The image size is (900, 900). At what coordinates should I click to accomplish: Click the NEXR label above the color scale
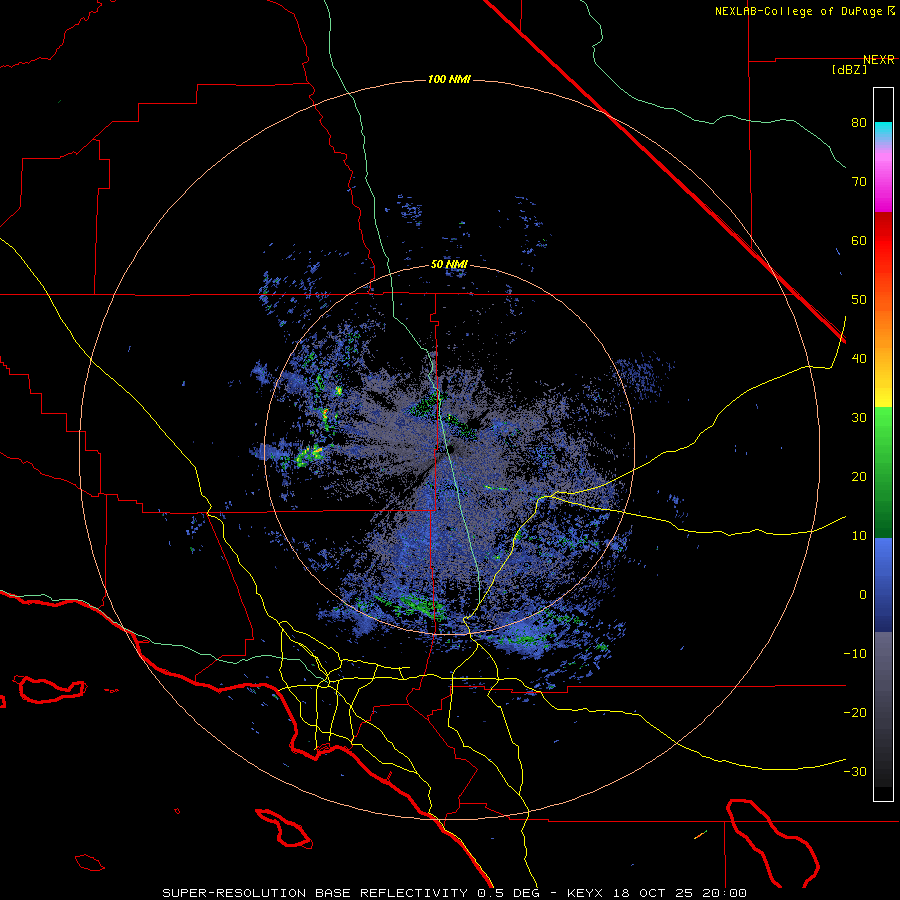[x=879, y=60]
